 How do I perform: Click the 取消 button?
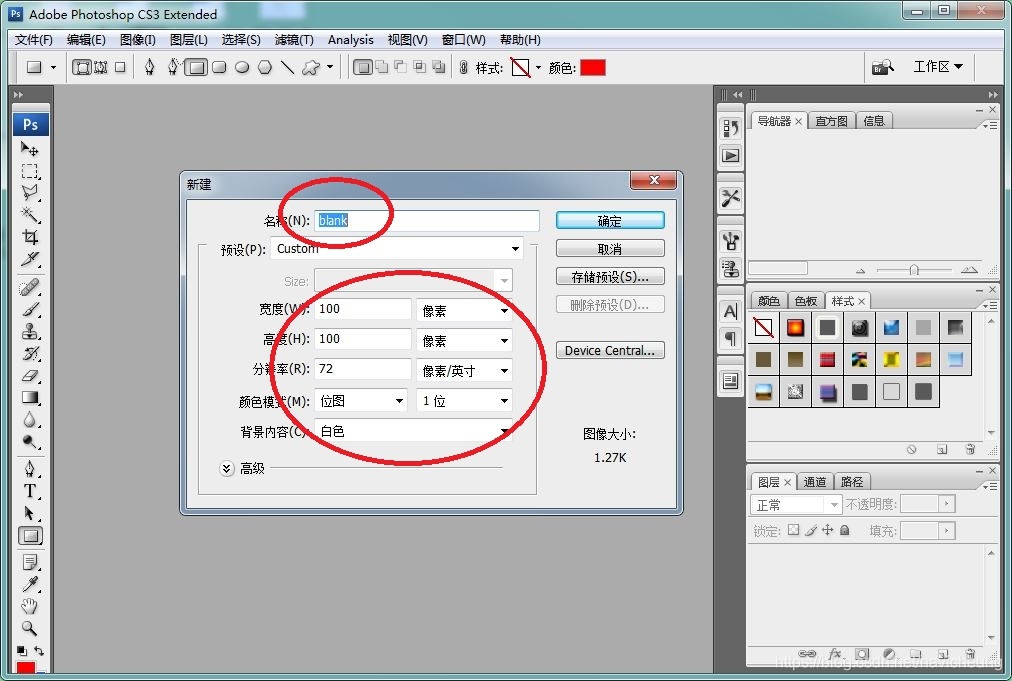coord(610,249)
